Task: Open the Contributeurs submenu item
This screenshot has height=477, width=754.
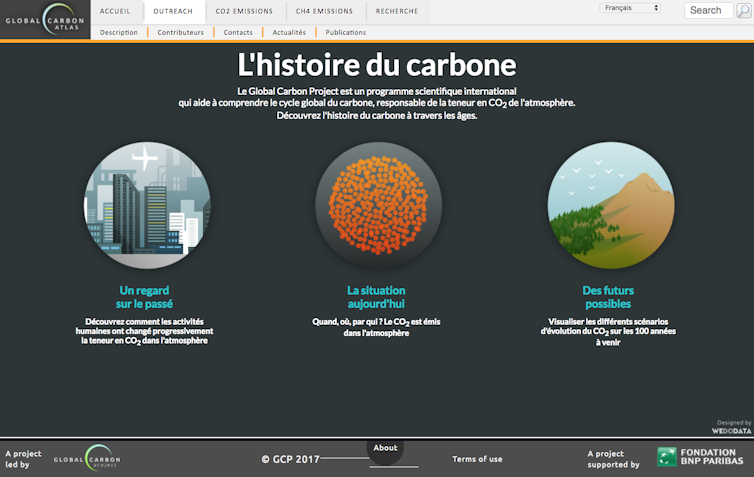Action: [180, 32]
